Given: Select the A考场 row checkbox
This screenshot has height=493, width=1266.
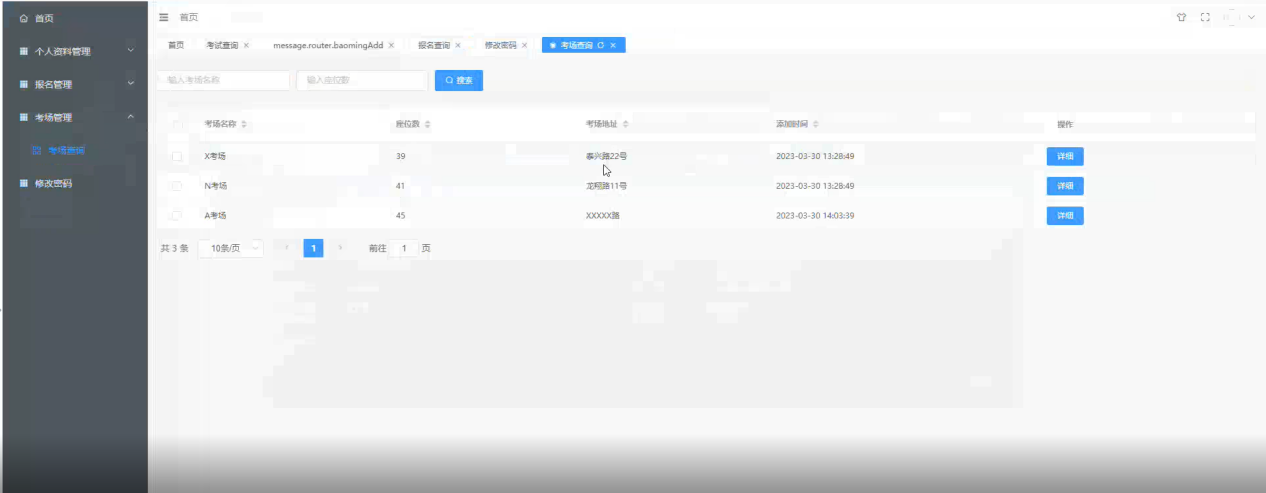Looking at the screenshot, I should 177,215.
